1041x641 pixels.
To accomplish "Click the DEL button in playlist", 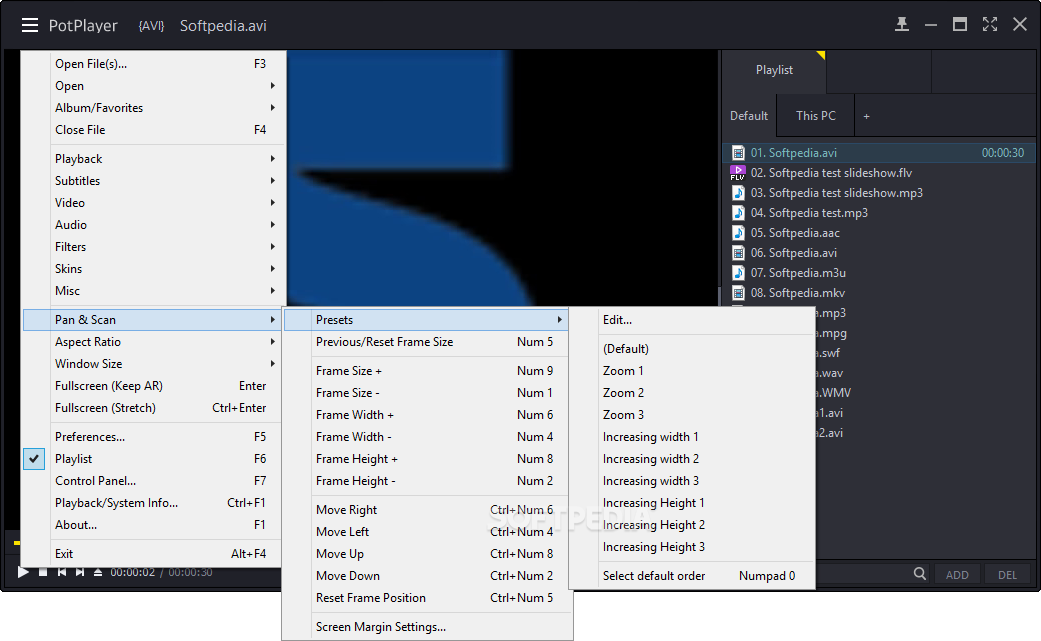I will pyautogui.click(x=1007, y=575).
